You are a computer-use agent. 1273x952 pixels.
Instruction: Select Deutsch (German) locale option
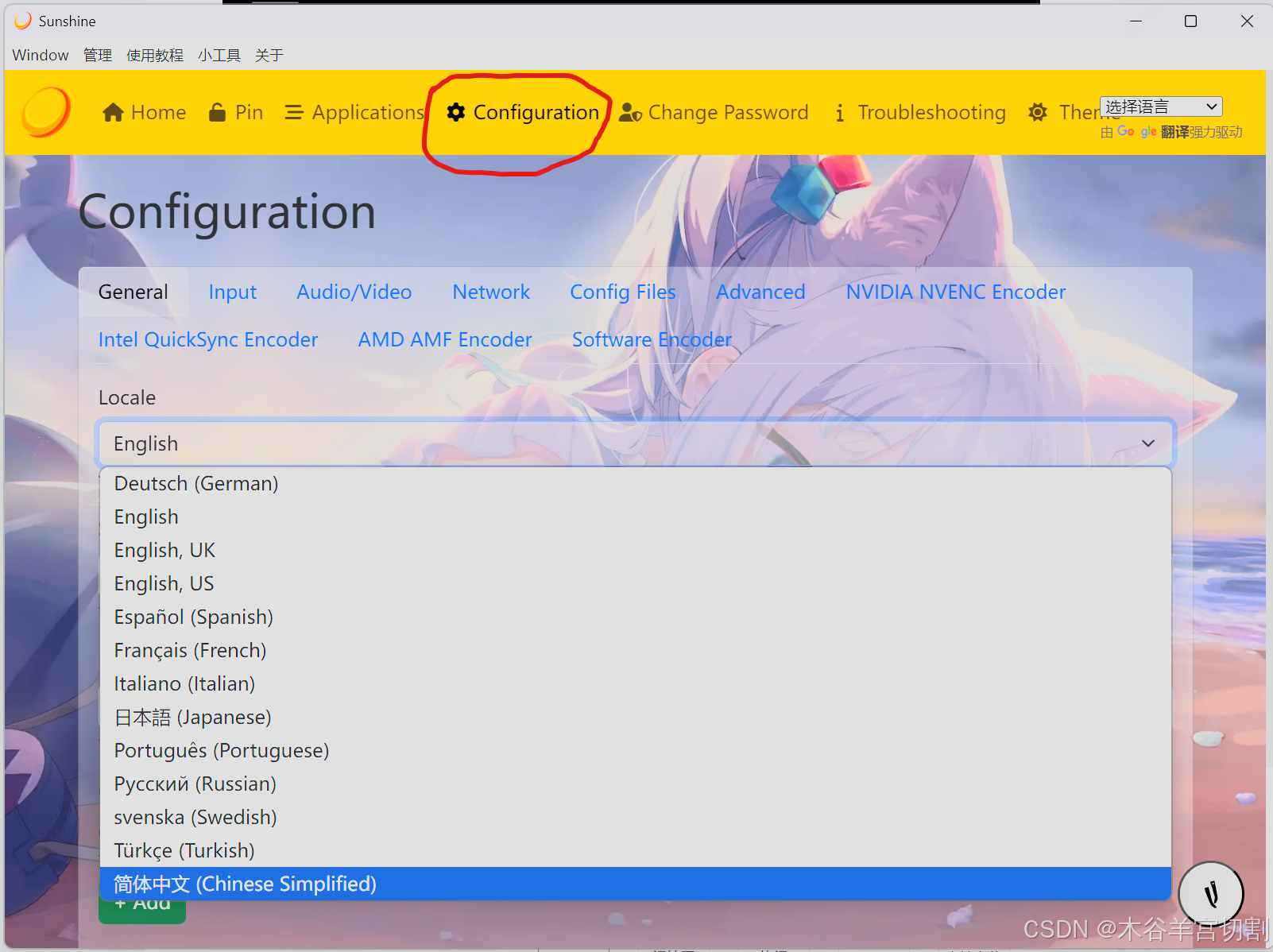tap(635, 484)
